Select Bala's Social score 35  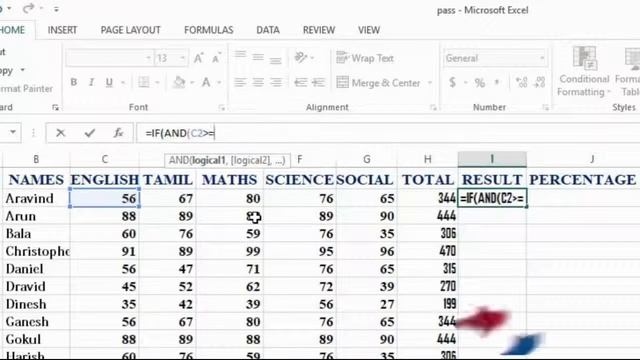pos(366,233)
